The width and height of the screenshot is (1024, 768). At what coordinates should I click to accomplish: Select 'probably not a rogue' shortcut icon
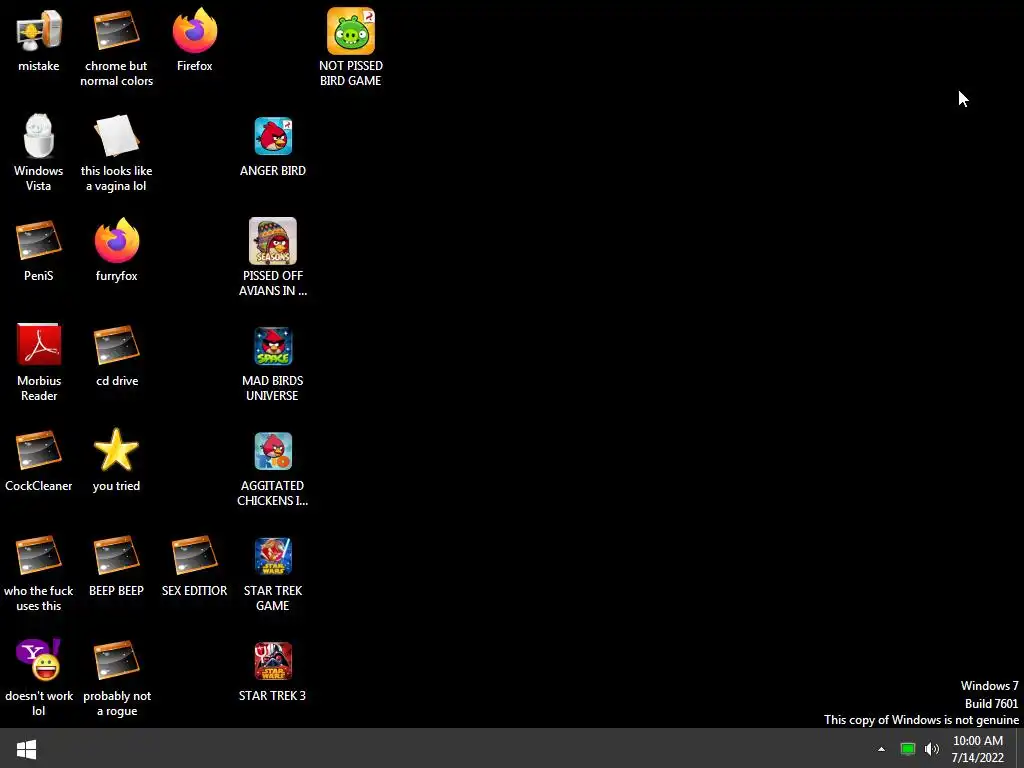(x=116, y=660)
